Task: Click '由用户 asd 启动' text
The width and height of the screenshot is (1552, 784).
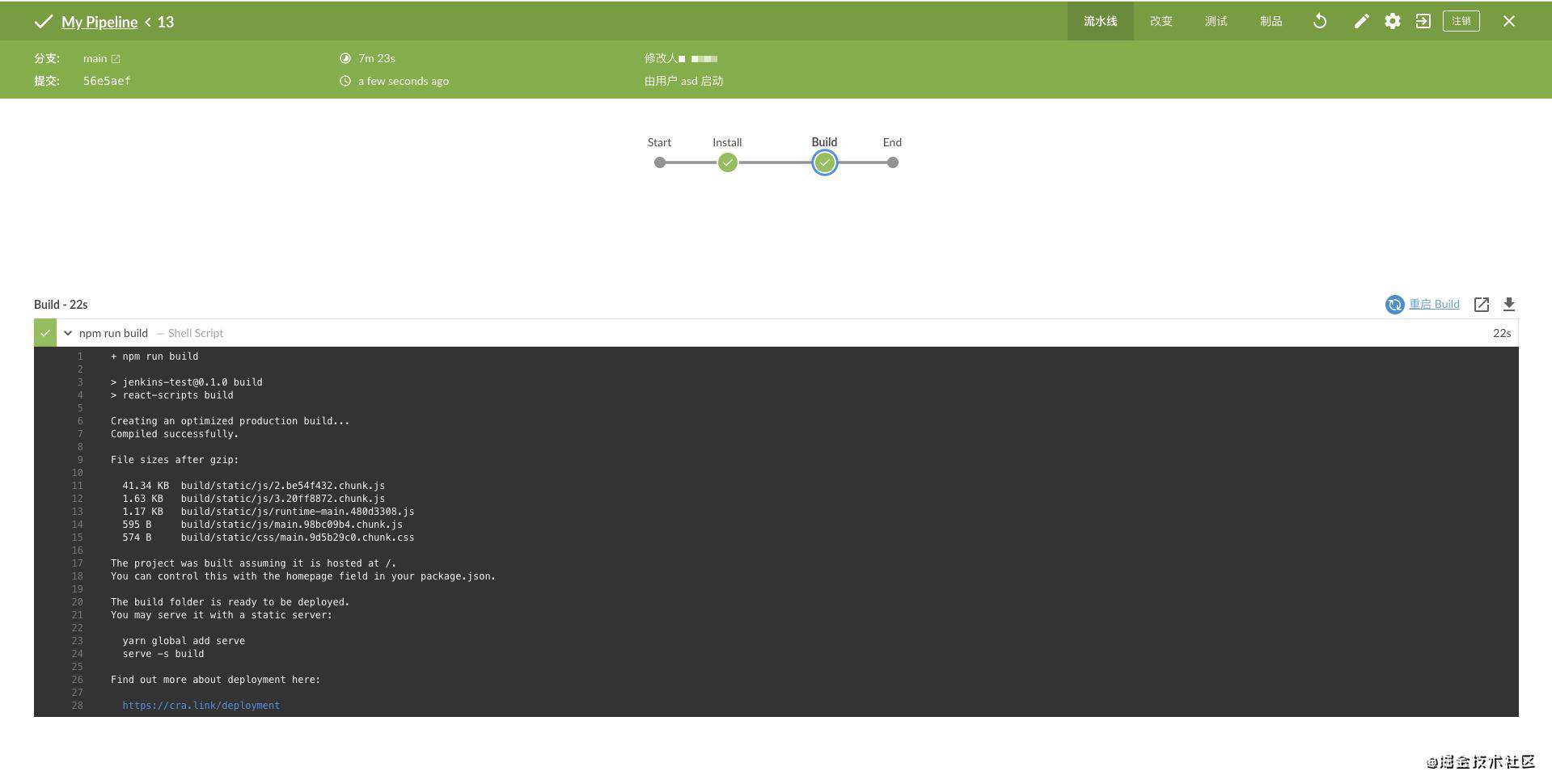Action: 683,81
